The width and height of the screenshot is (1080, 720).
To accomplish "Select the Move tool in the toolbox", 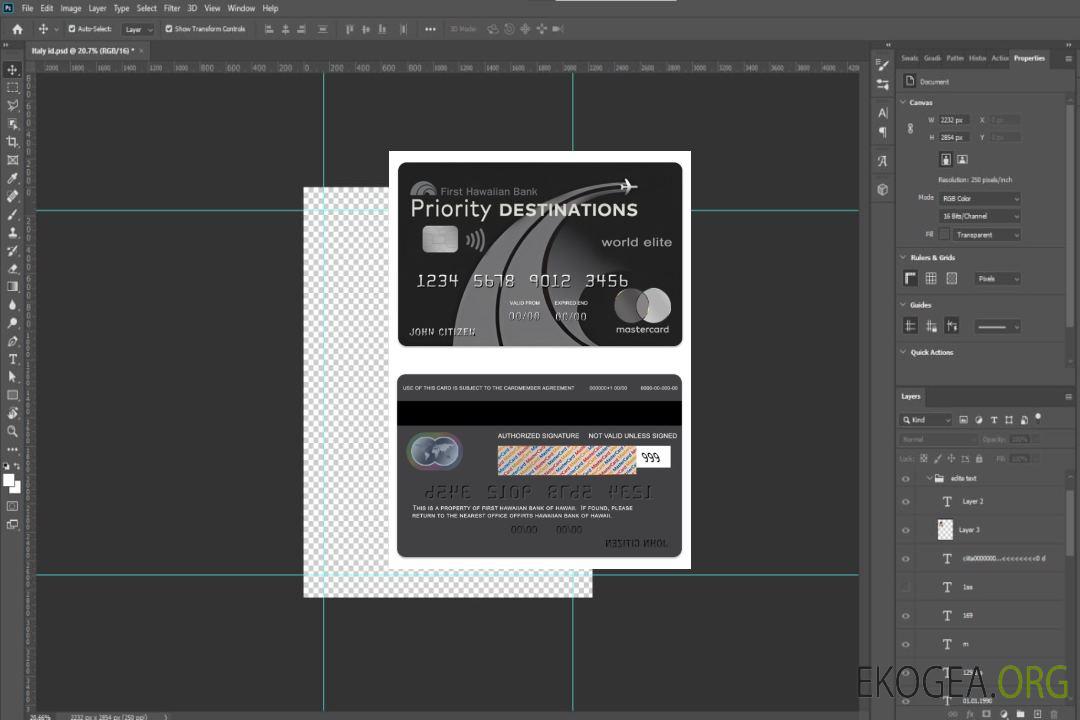I will (13, 69).
